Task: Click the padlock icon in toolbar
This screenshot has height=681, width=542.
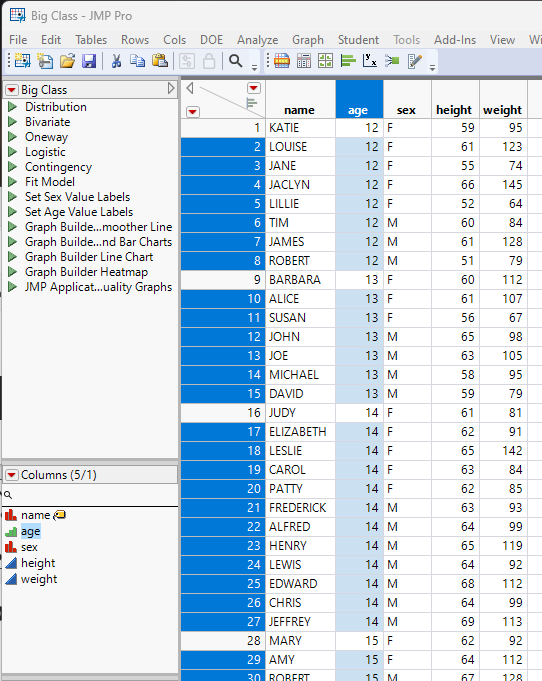Action: [x=209, y=61]
